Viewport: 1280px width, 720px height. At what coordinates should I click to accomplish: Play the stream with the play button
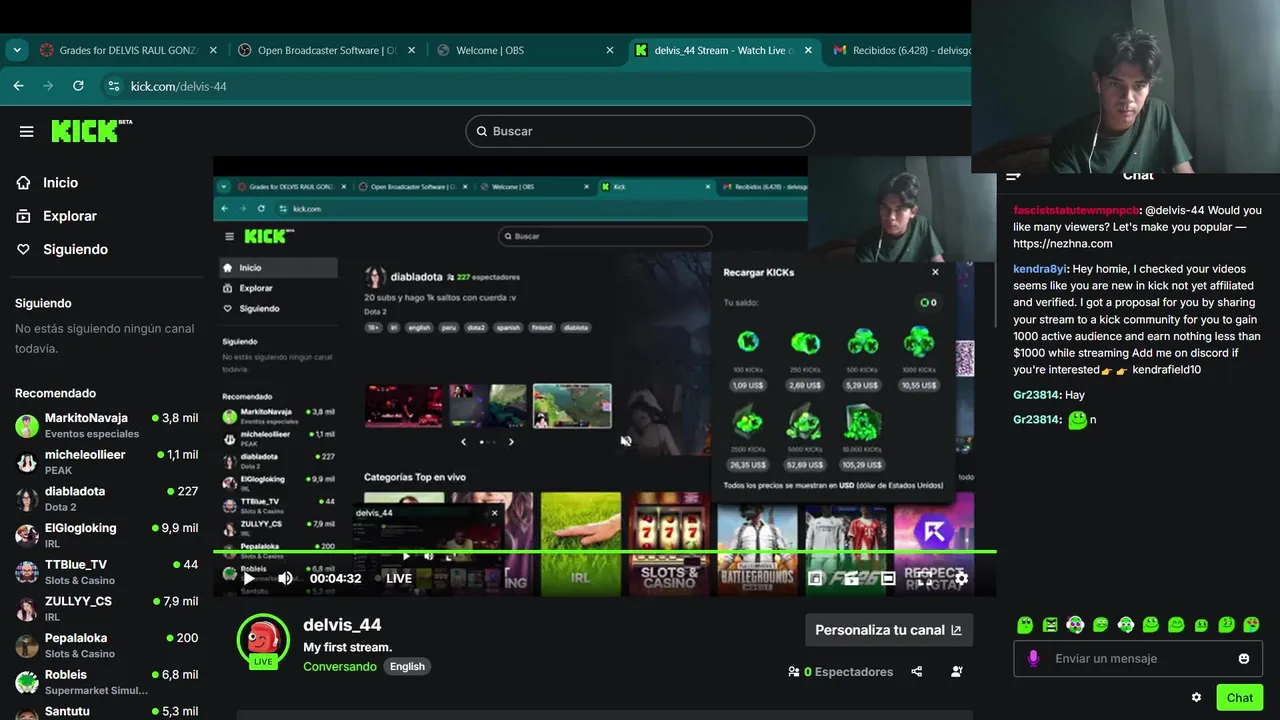pos(248,578)
